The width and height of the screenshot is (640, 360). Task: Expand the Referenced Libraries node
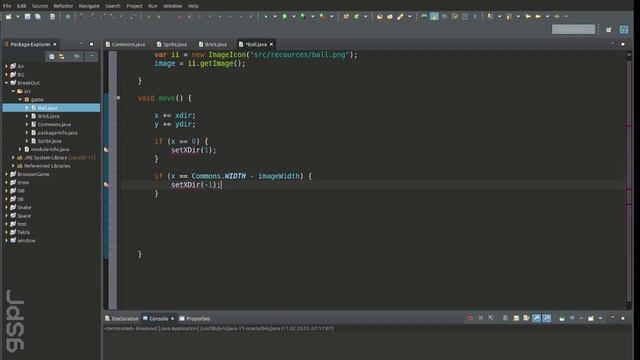(13, 166)
